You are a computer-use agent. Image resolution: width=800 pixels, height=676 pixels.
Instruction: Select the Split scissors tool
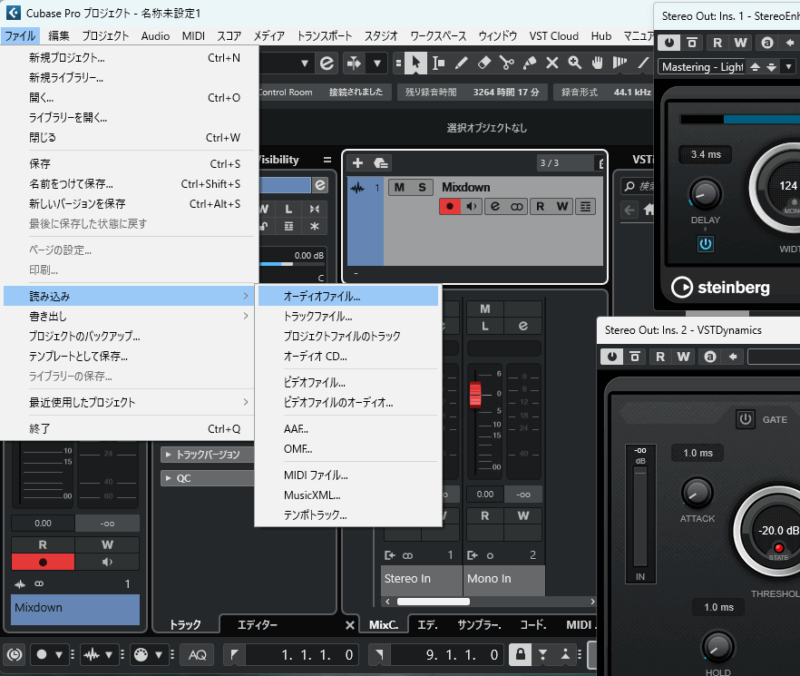coord(507,63)
